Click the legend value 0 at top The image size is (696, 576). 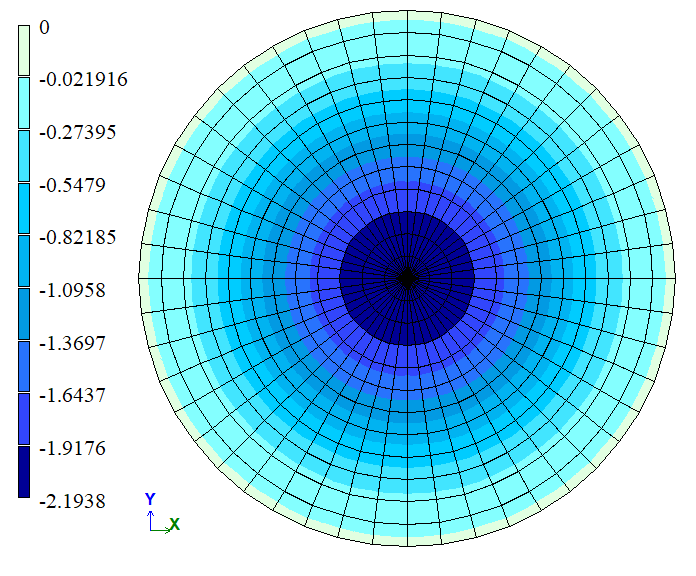coord(44,28)
